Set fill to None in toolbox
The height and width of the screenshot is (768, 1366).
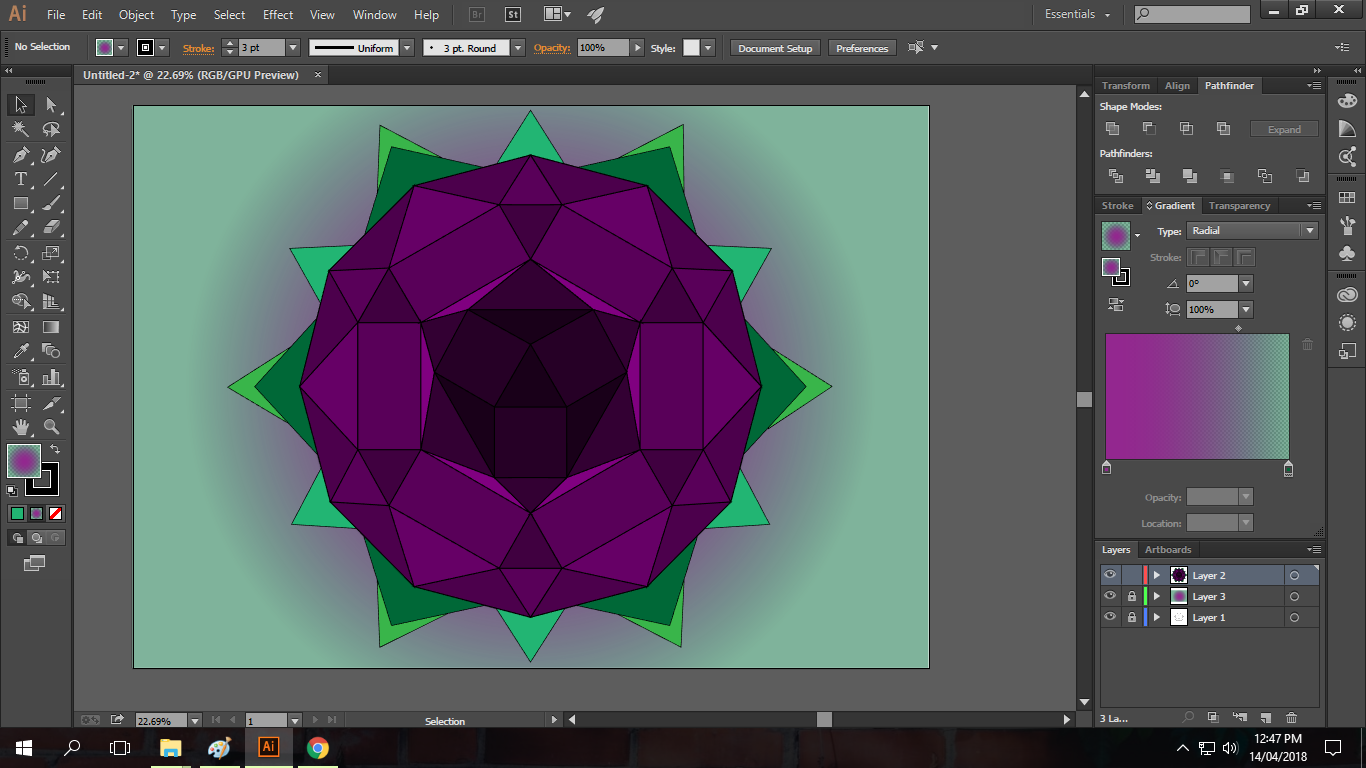pos(56,513)
